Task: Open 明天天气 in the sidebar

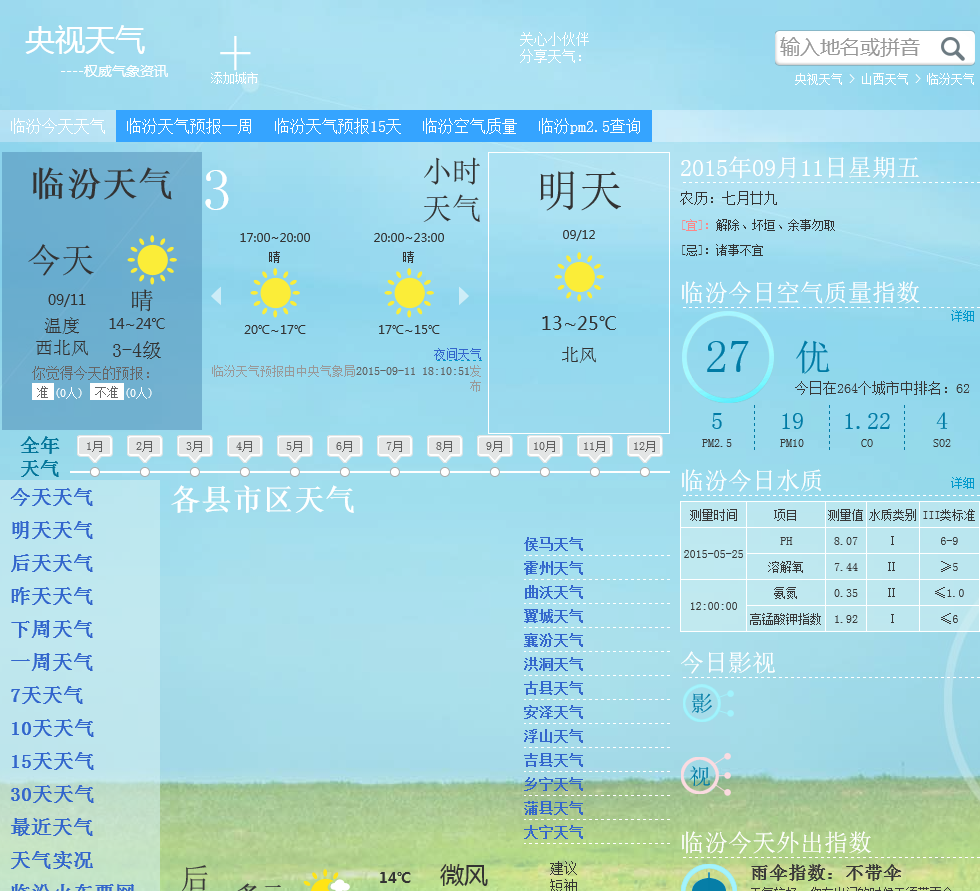Action: click(x=52, y=530)
